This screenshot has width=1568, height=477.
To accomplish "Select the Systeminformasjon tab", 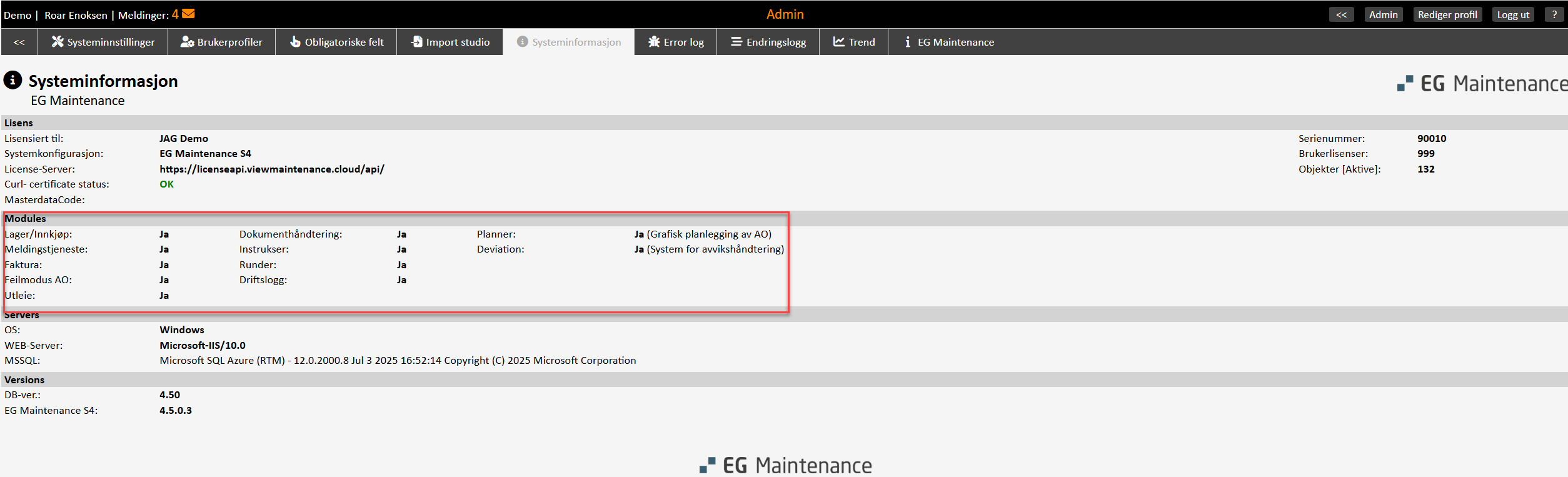I will pos(569,42).
